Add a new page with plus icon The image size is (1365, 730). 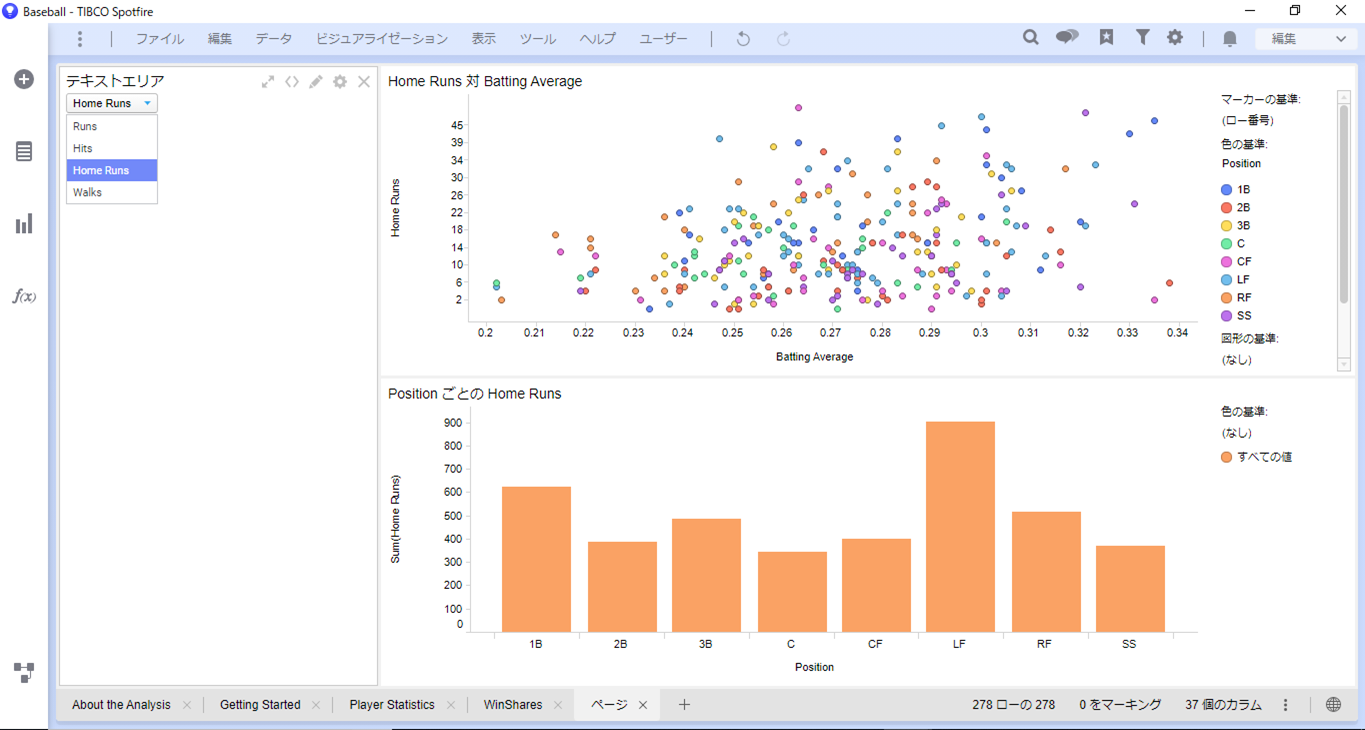[x=684, y=705]
